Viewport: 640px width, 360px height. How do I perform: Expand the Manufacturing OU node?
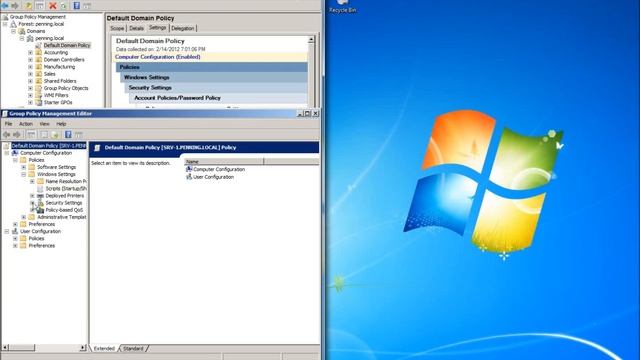[30, 67]
